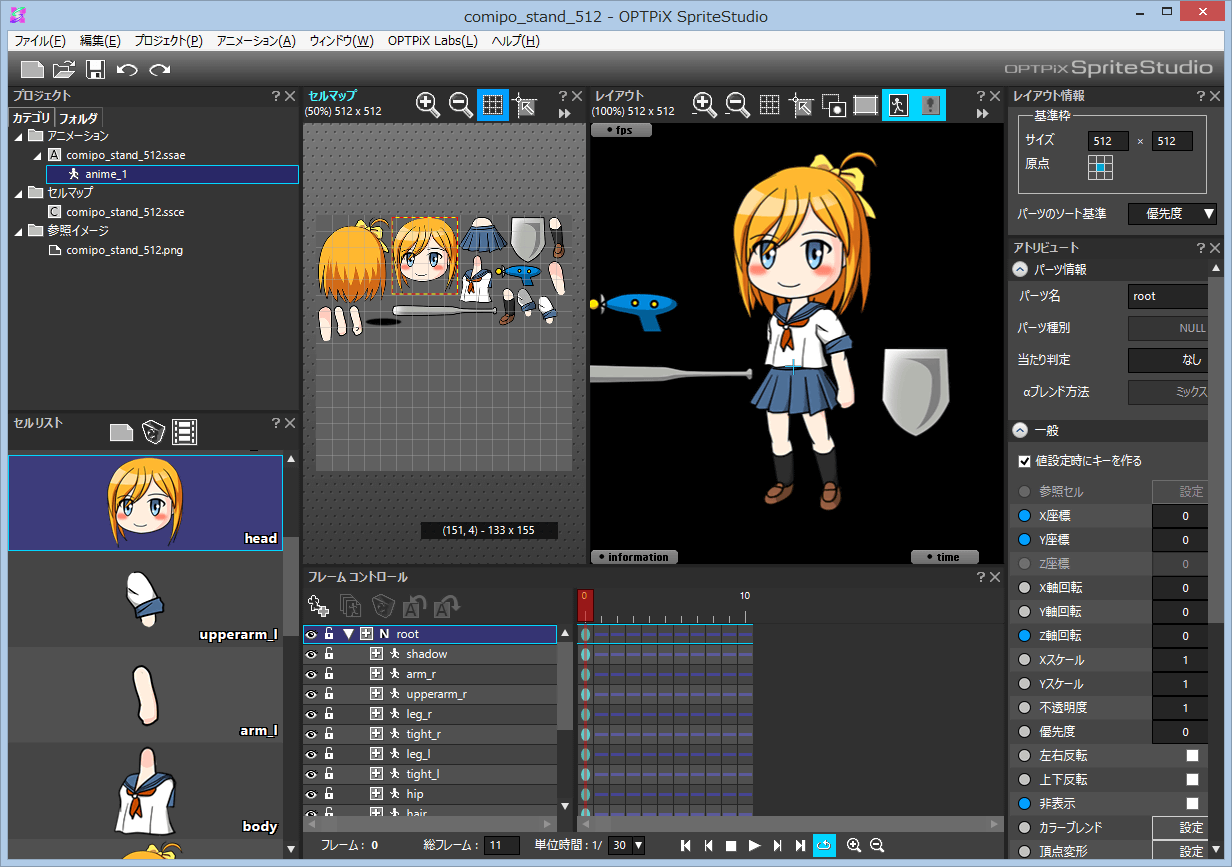Toggle the vertical flip checkbox

click(x=1192, y=780)
